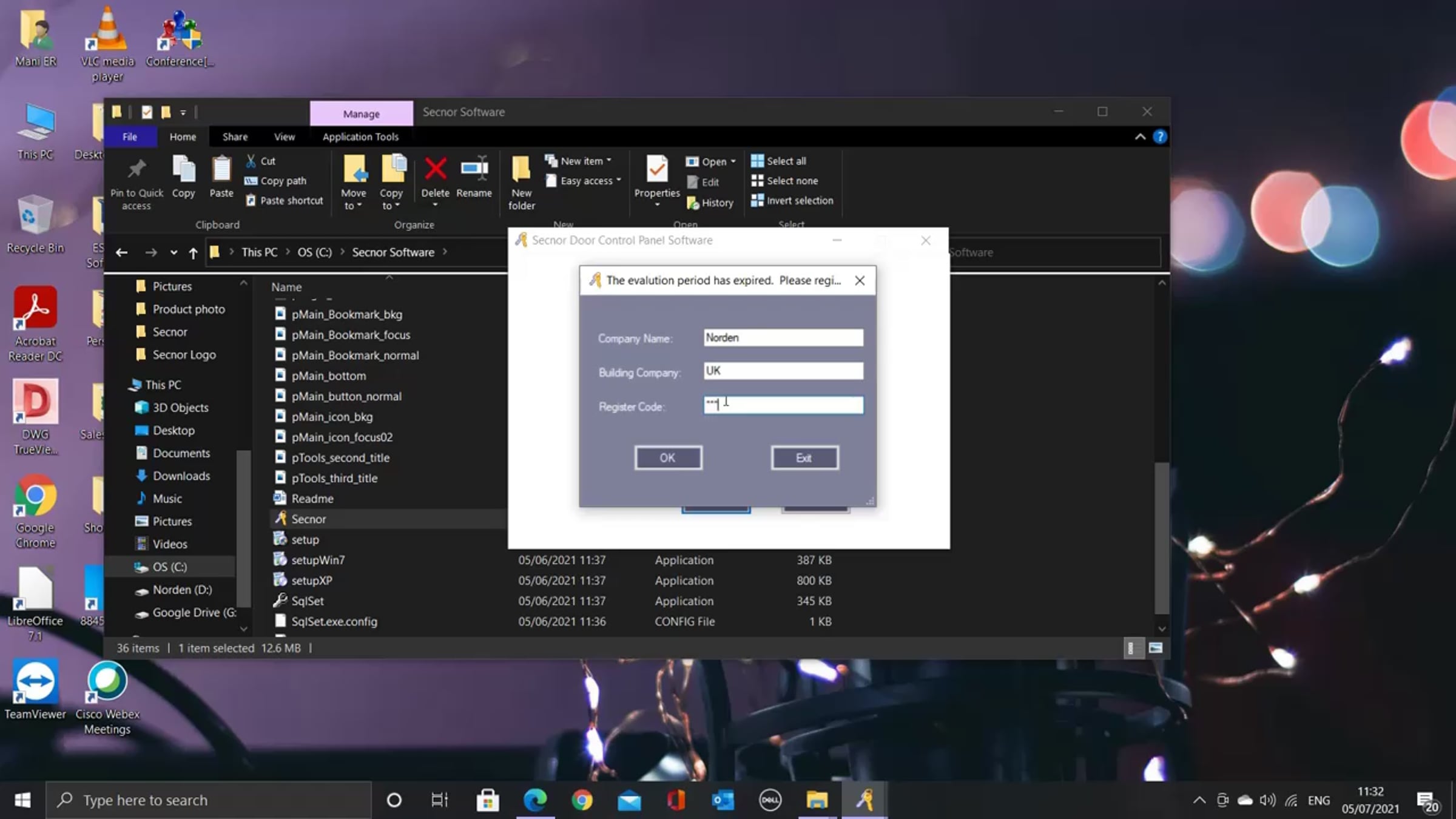This screenshot has height=819, width=1456.
Task: Open the File tab
Action: click(x=130, y=136)
